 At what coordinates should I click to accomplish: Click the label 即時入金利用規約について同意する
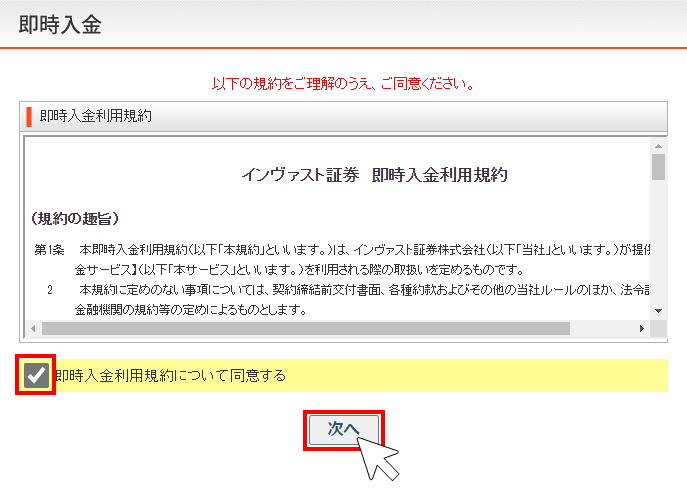pos(170,376)
